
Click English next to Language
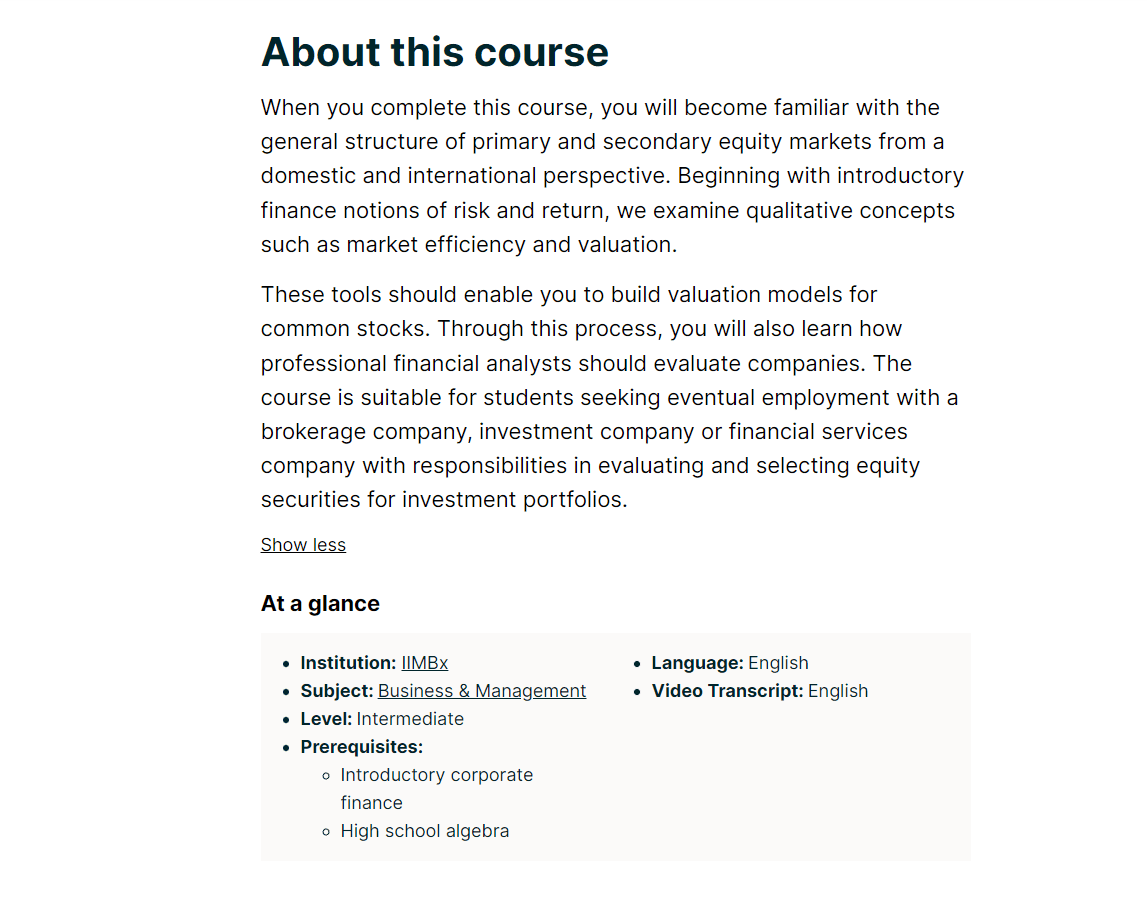tap(778, 663)
